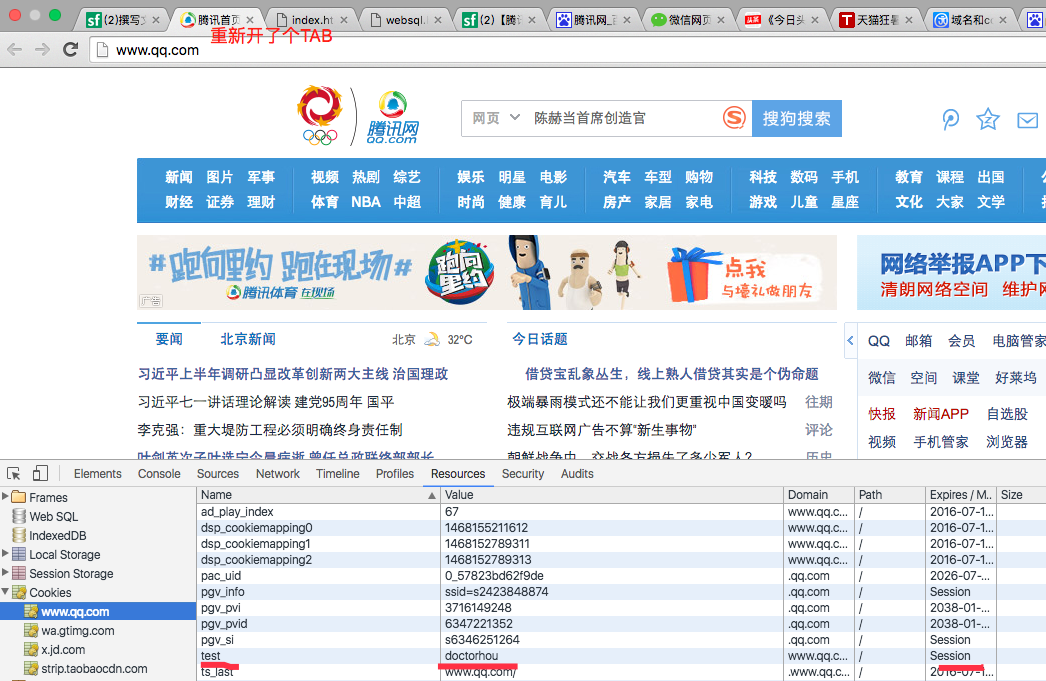Open the 网页 search type dropdown

click(x=496, y=118)
